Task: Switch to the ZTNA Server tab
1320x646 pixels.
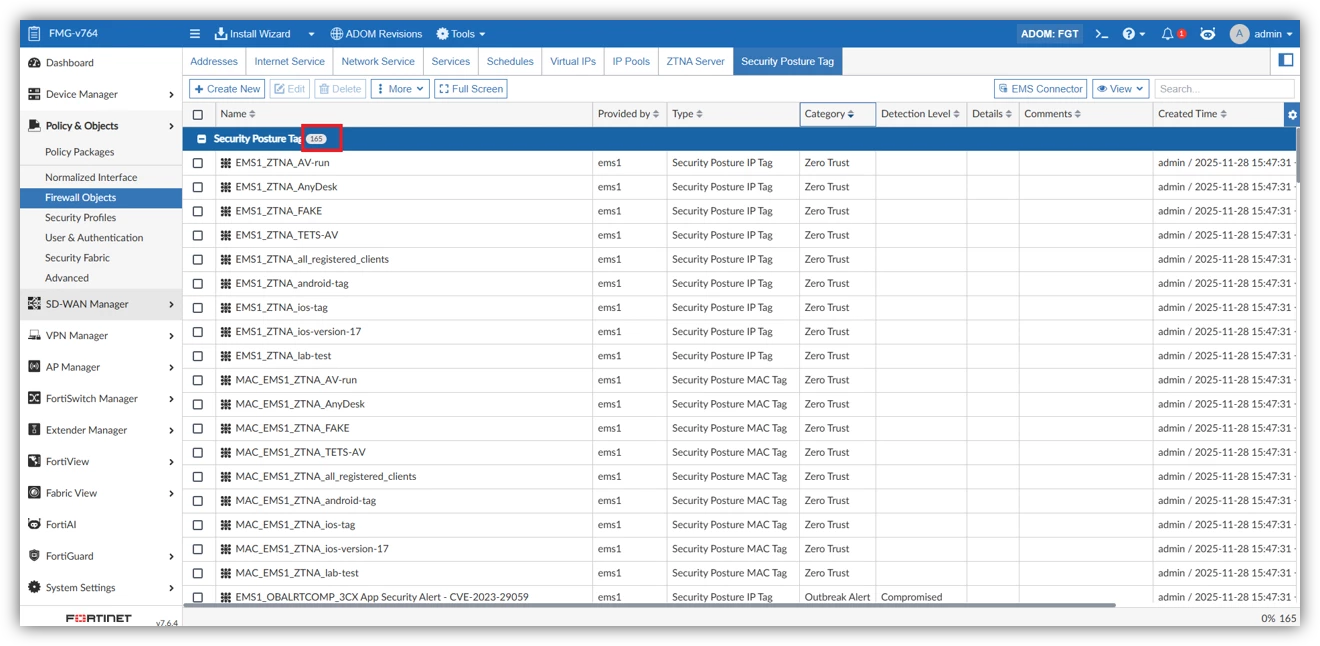Action: (x=695, y=61)
